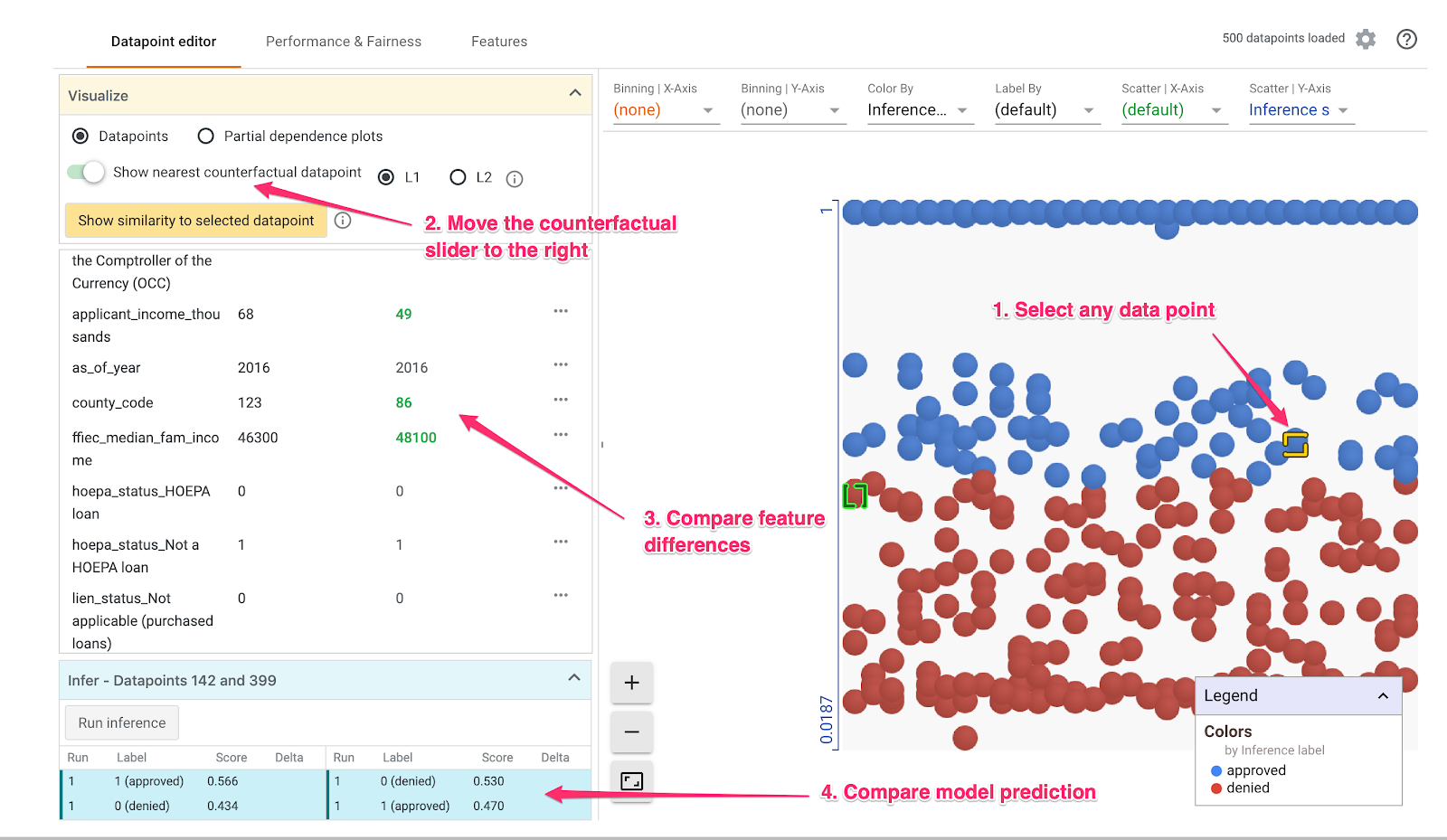Select Partial dependence plots radio option
The width and height of the screenshot is (1447, 840).
[206, 136]
